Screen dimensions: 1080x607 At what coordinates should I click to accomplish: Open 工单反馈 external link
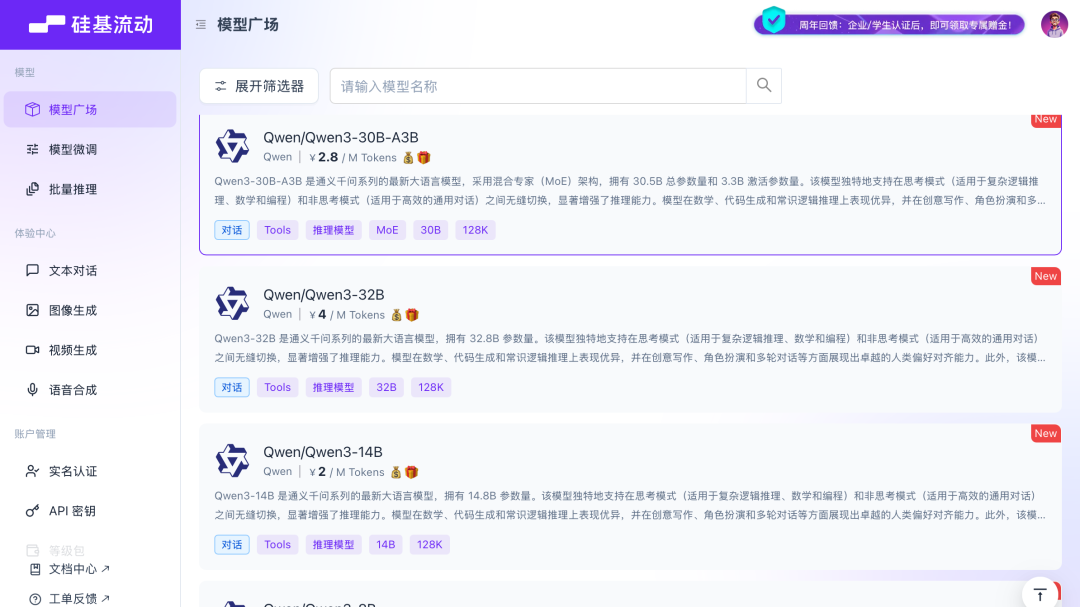79,599
